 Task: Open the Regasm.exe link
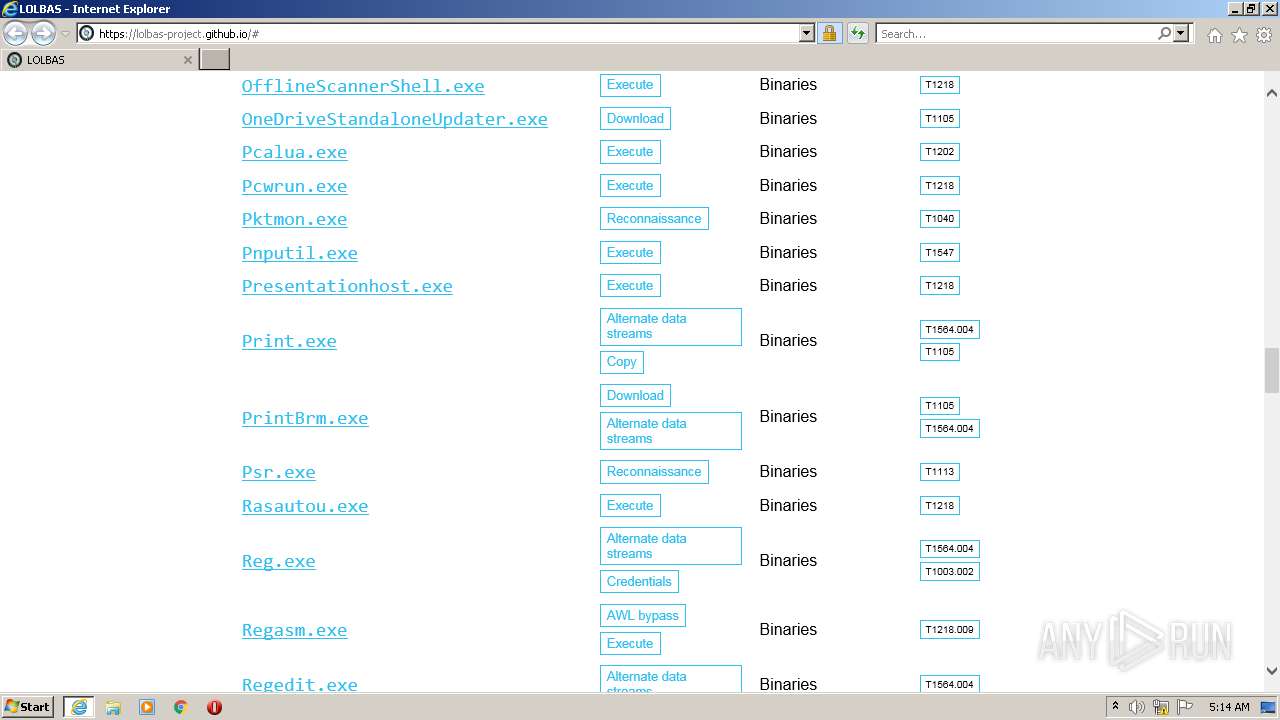(x=294, y=630)
